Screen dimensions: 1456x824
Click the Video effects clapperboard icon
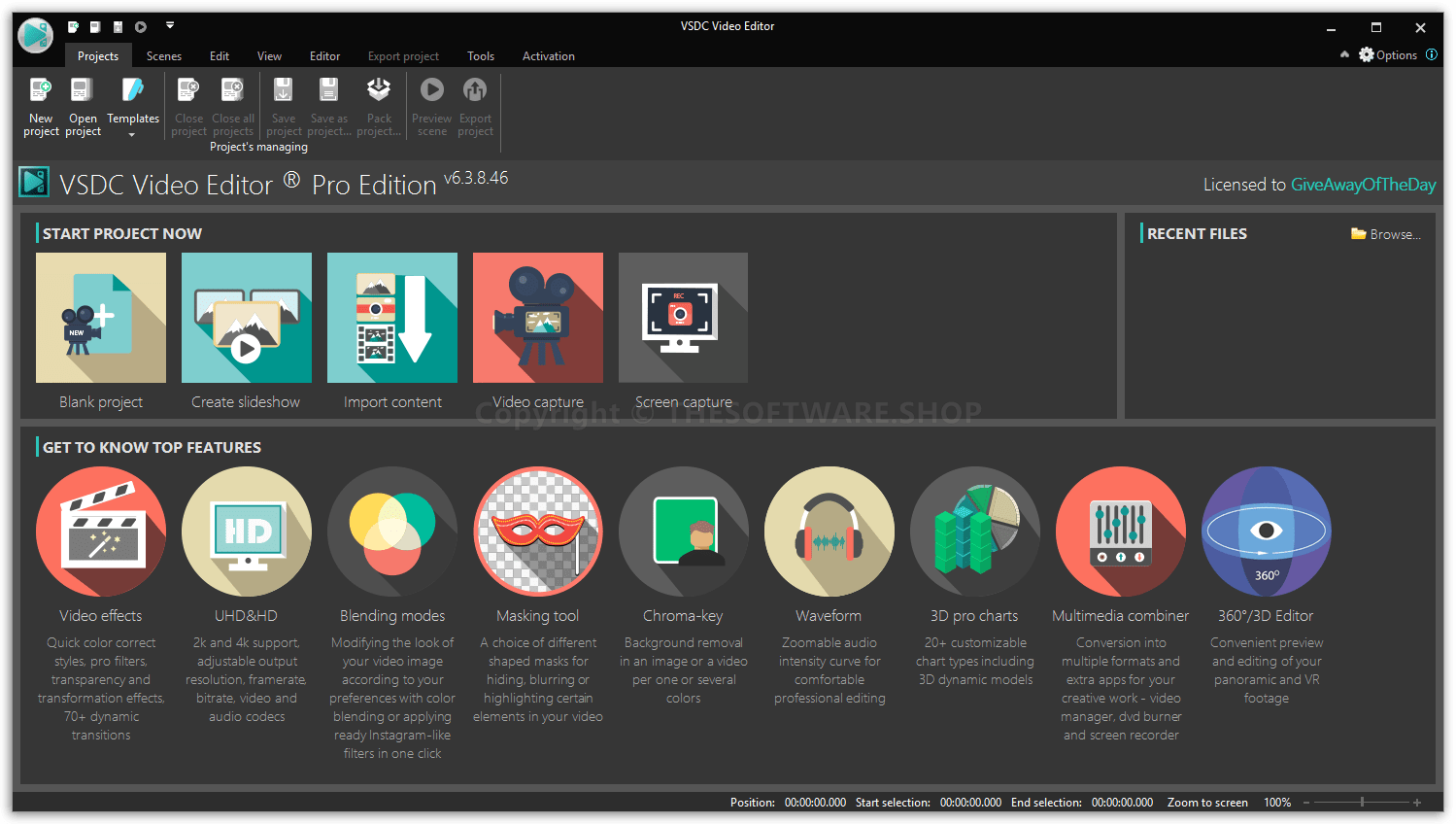(x=101, y=532)
